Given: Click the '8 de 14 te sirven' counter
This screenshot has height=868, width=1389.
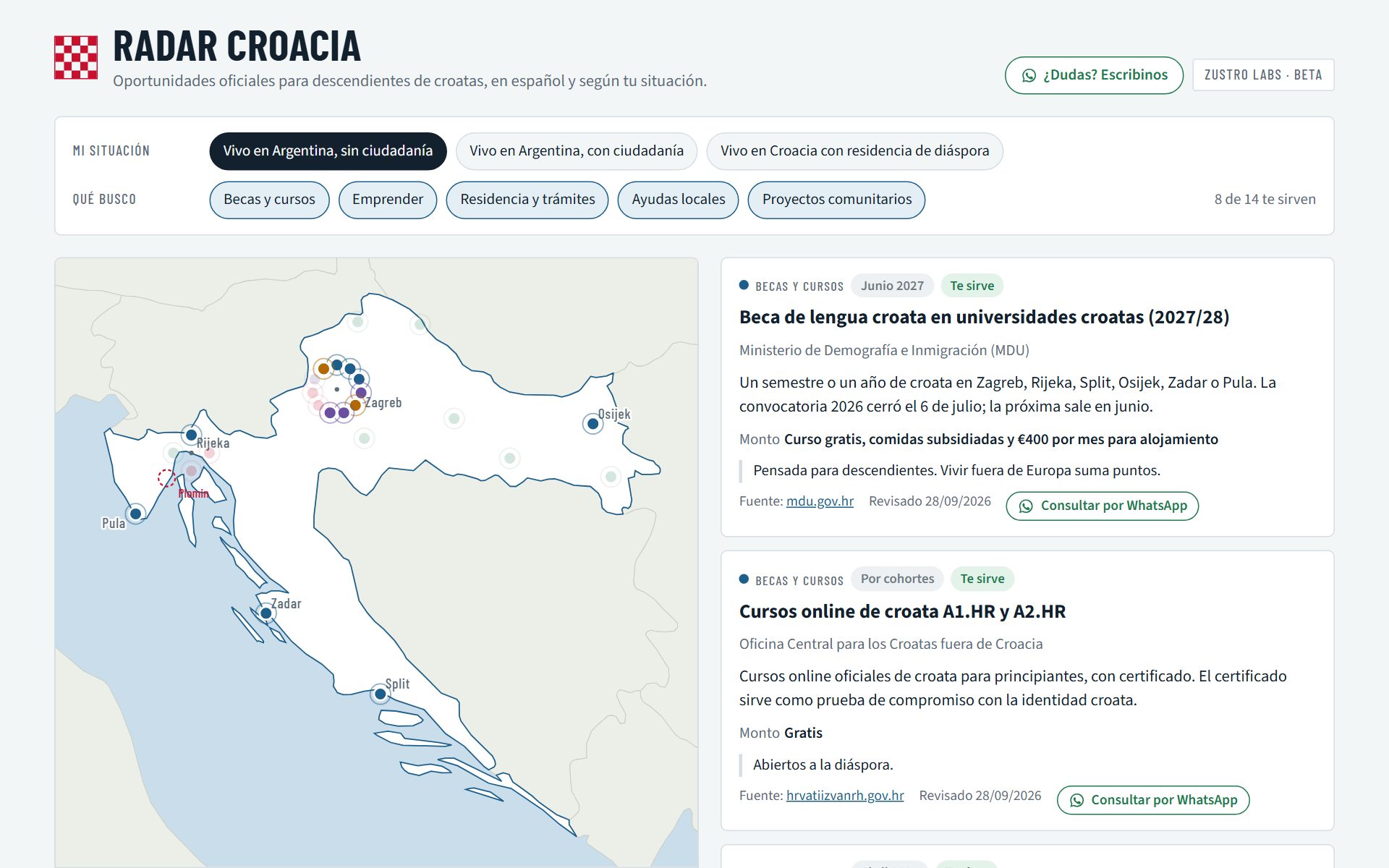Looking at the screenshot, I should pyautogui.click(x=1265, y=200).
